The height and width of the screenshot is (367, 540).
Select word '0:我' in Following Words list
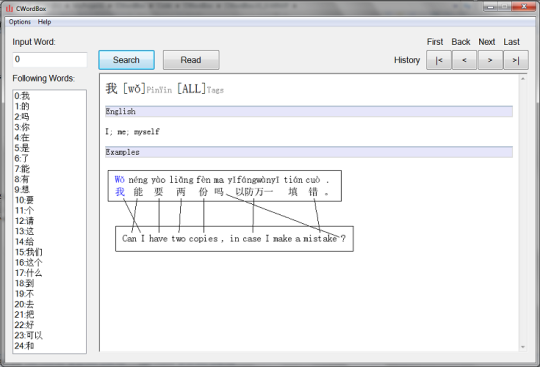(22, 96)
